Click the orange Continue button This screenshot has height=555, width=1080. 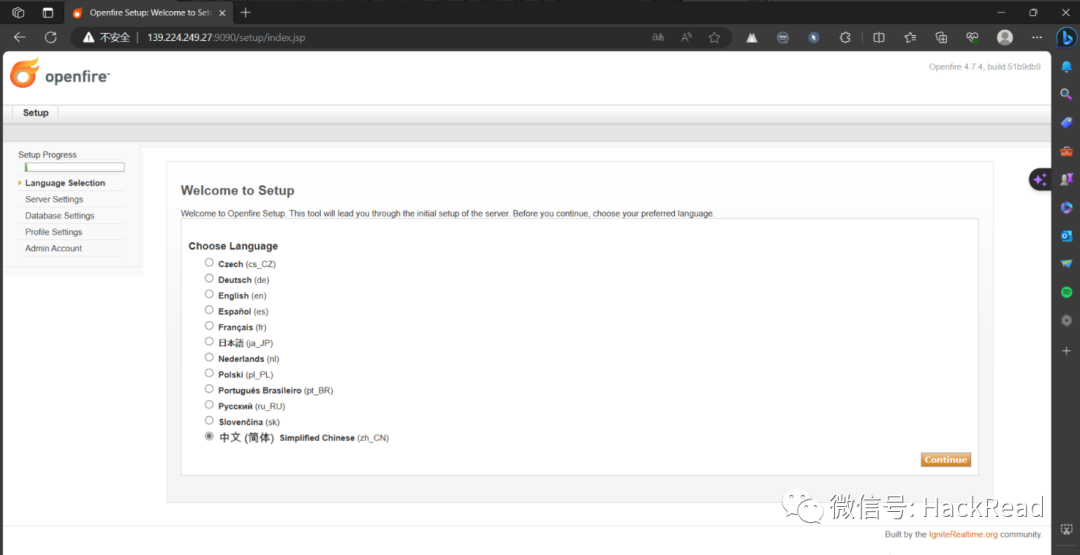pos(946,460)
